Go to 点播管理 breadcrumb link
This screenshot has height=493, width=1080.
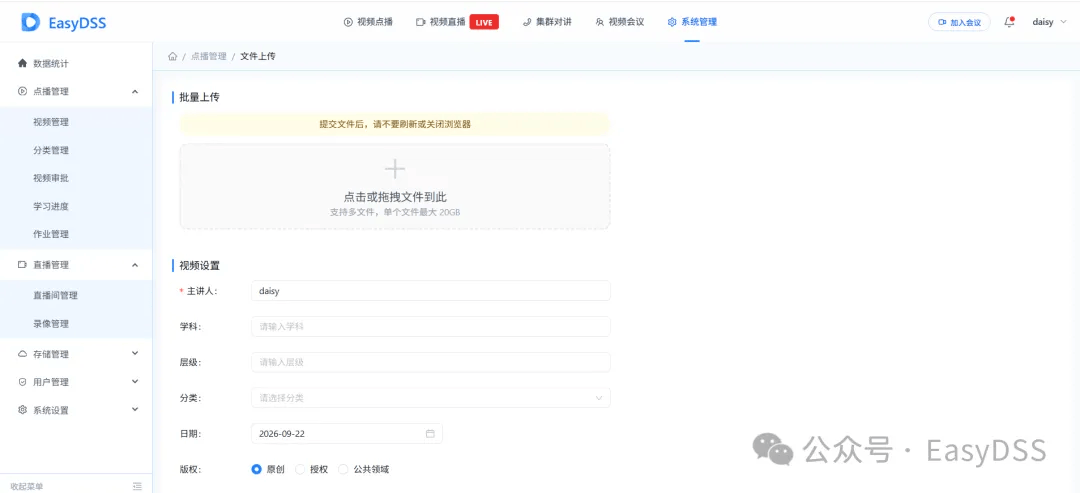[x=209, y=56]
